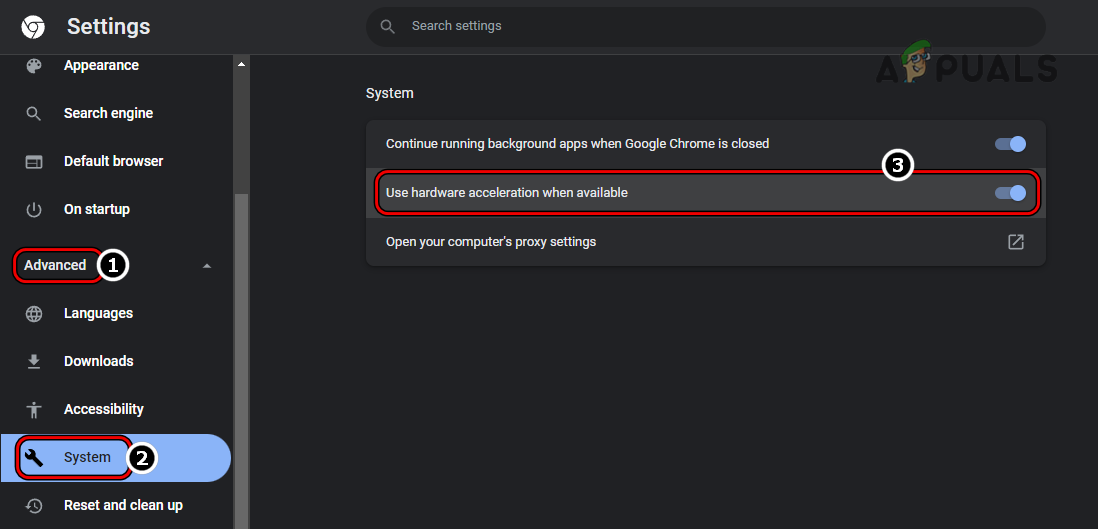Open the Downloads settings section
The height and width of the screenshot is (529, 1098).
[98, 361]
